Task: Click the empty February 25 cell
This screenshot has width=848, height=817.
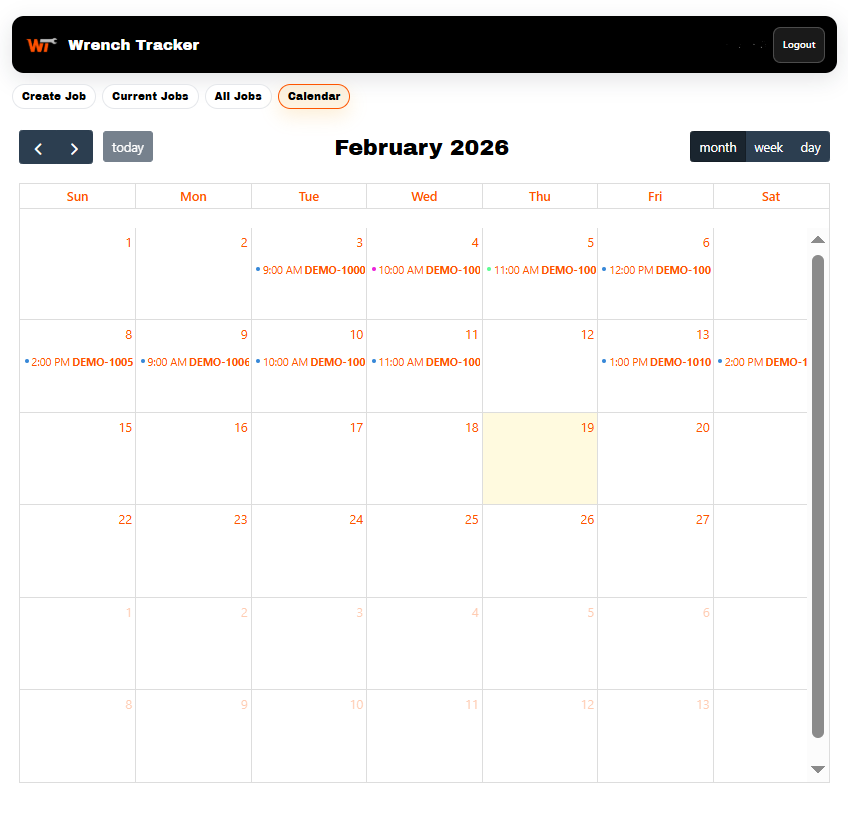Action: (424, 551)
